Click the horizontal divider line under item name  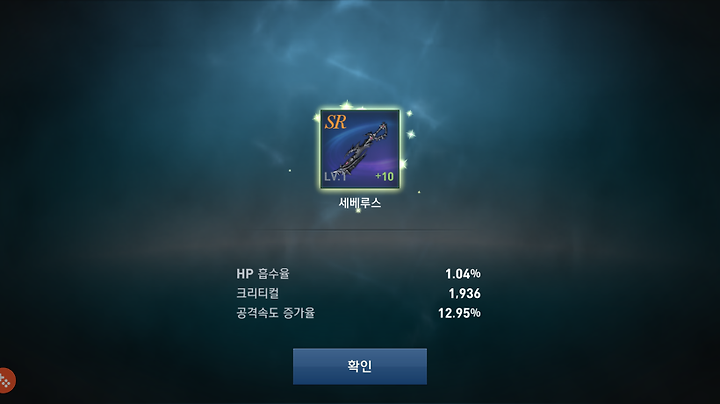[x=360, y=230]
